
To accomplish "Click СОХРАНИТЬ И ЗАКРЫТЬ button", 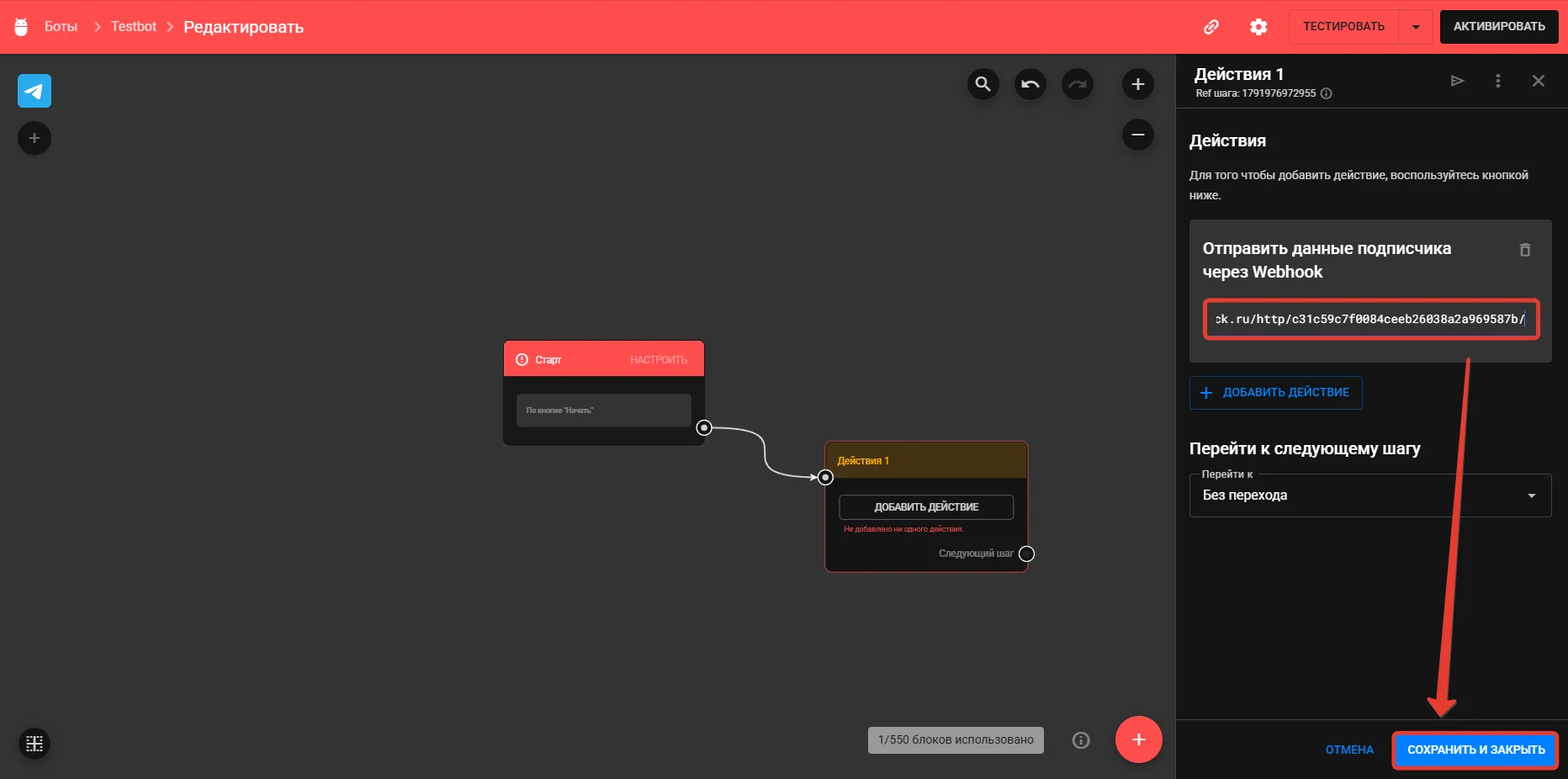I will pyautogui.click(x=1476, y=750).
